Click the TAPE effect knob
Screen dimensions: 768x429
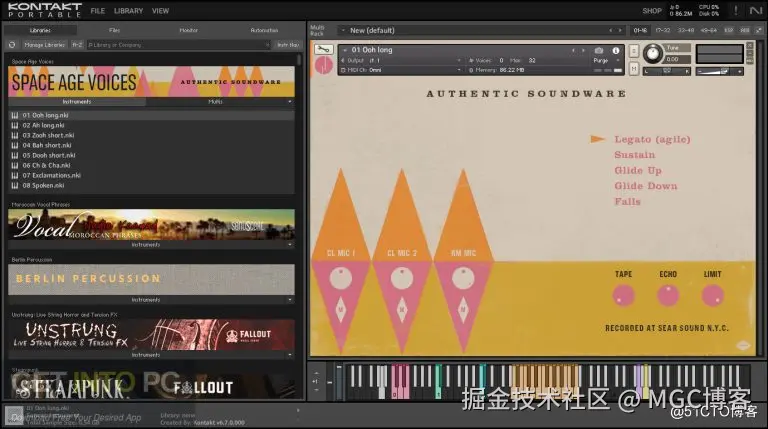pos(624,296)
